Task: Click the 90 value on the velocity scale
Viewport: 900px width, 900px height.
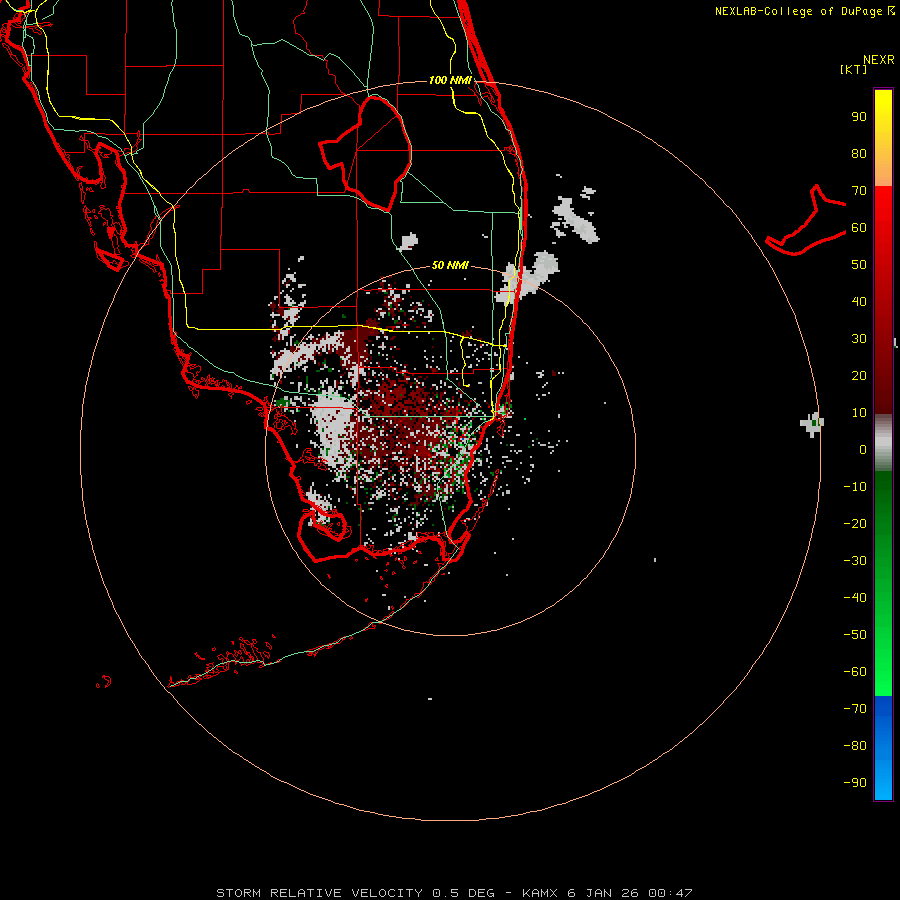Action: tap(859, 117)
